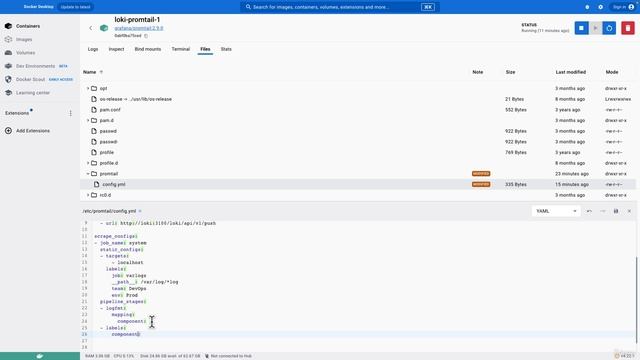Screen dimensions: 640x360
Task: Switch to the Stats tab
Action: click(226, 49)
